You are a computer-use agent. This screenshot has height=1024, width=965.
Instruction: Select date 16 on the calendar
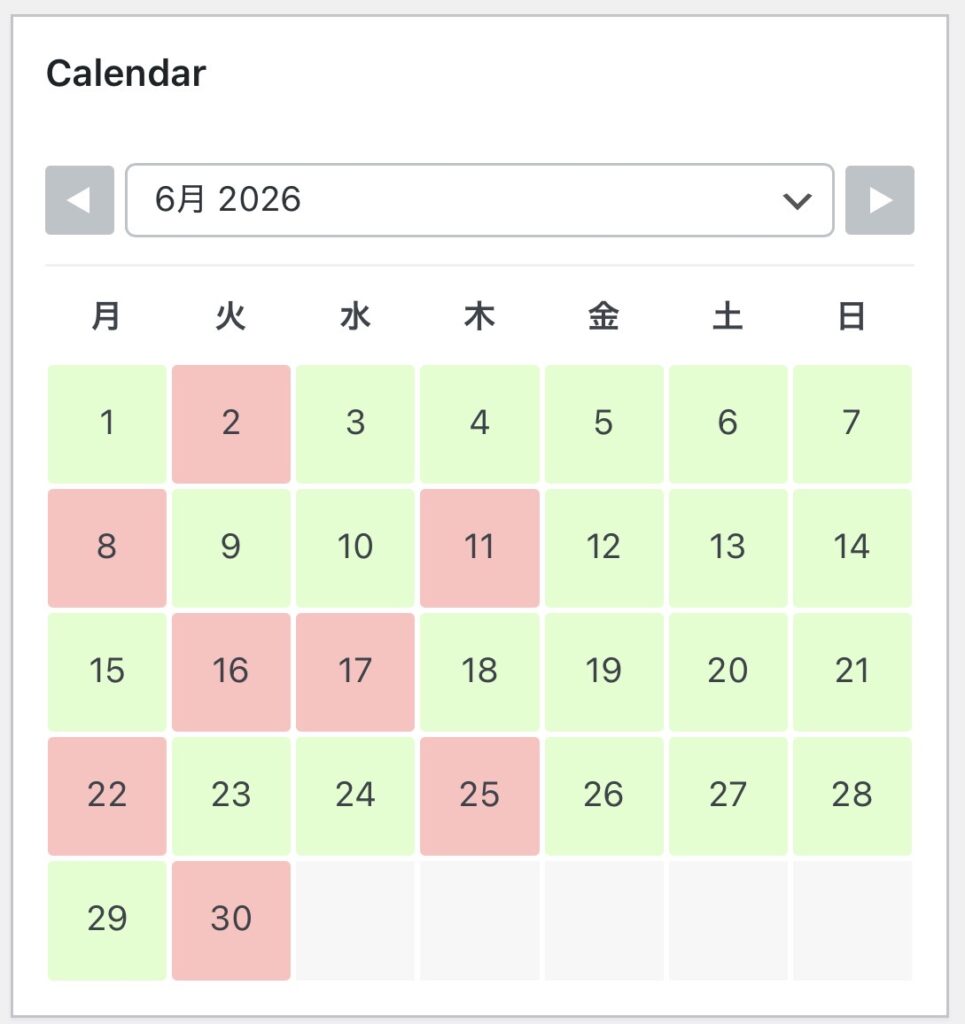(231, 671)
